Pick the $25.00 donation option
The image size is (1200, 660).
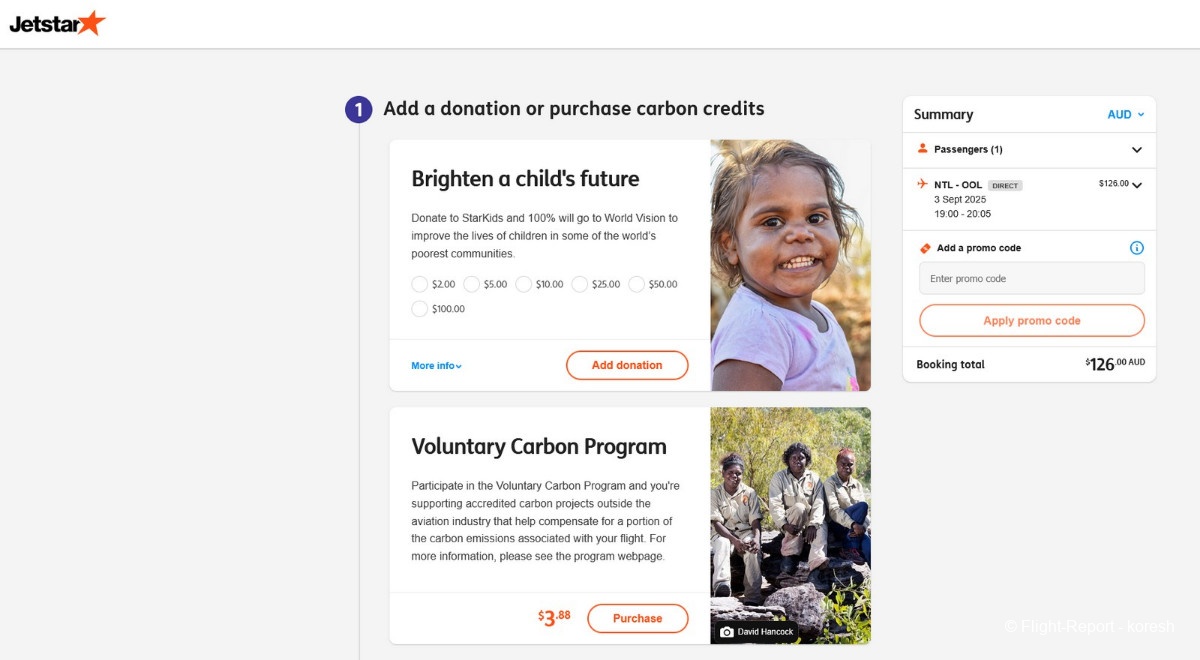coord(580,284)
